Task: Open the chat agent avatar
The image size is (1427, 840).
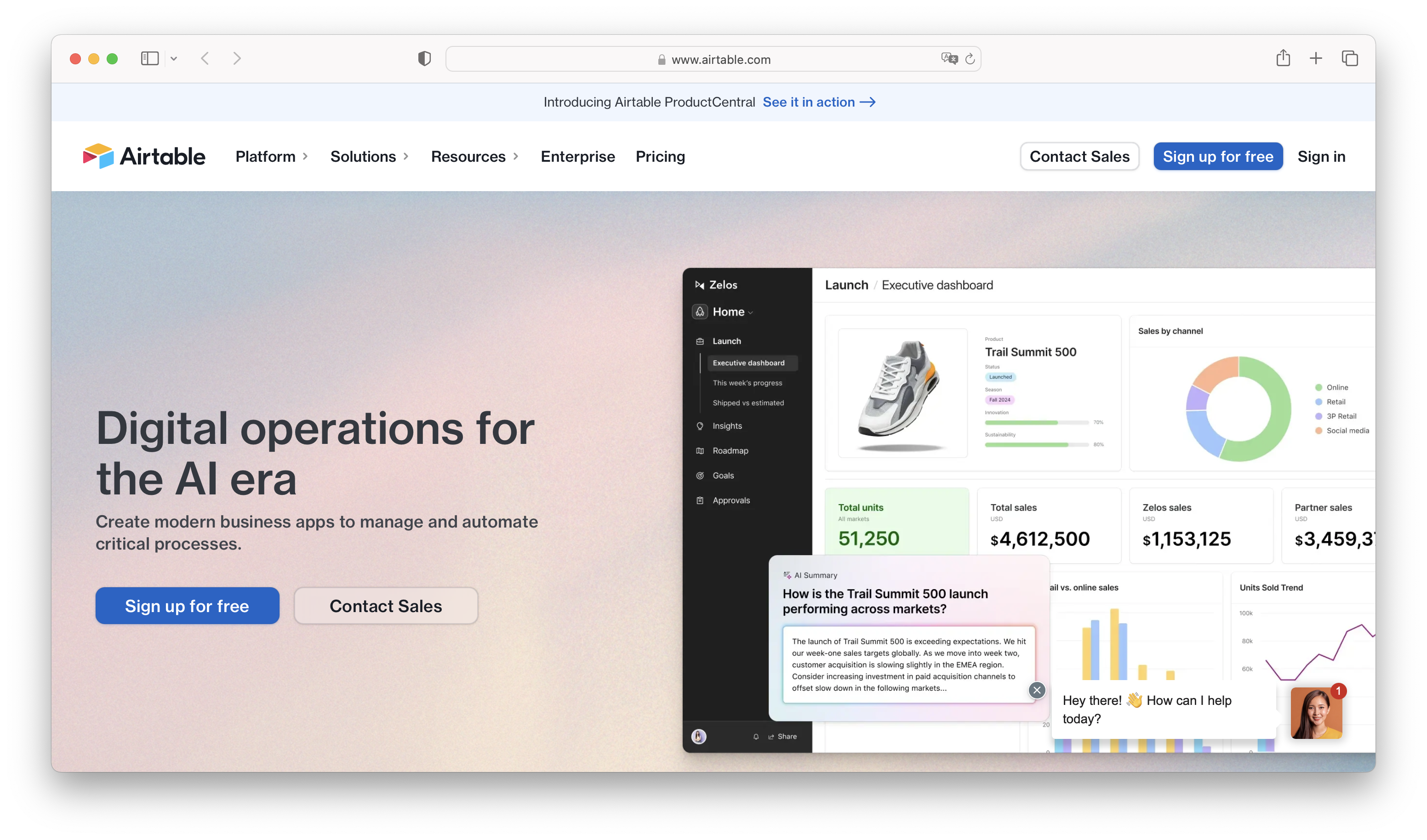Action: pyautogui.click(x=1316, y=713)
